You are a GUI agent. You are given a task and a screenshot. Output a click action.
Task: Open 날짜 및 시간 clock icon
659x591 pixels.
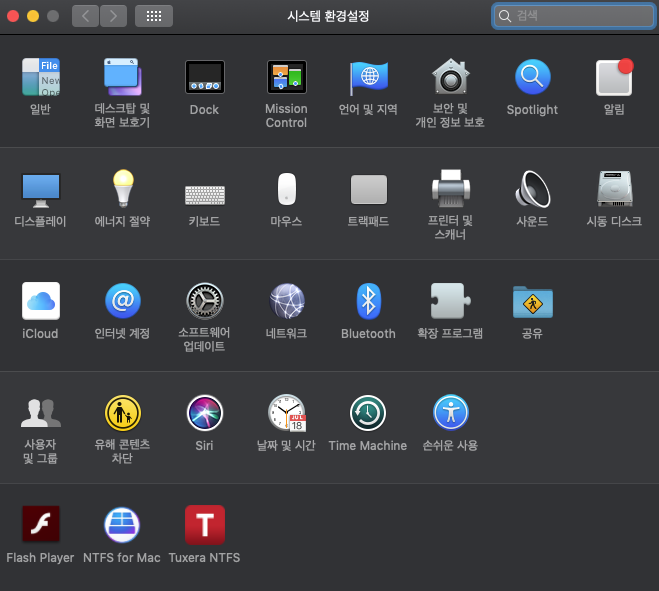[x=287, y=413]
